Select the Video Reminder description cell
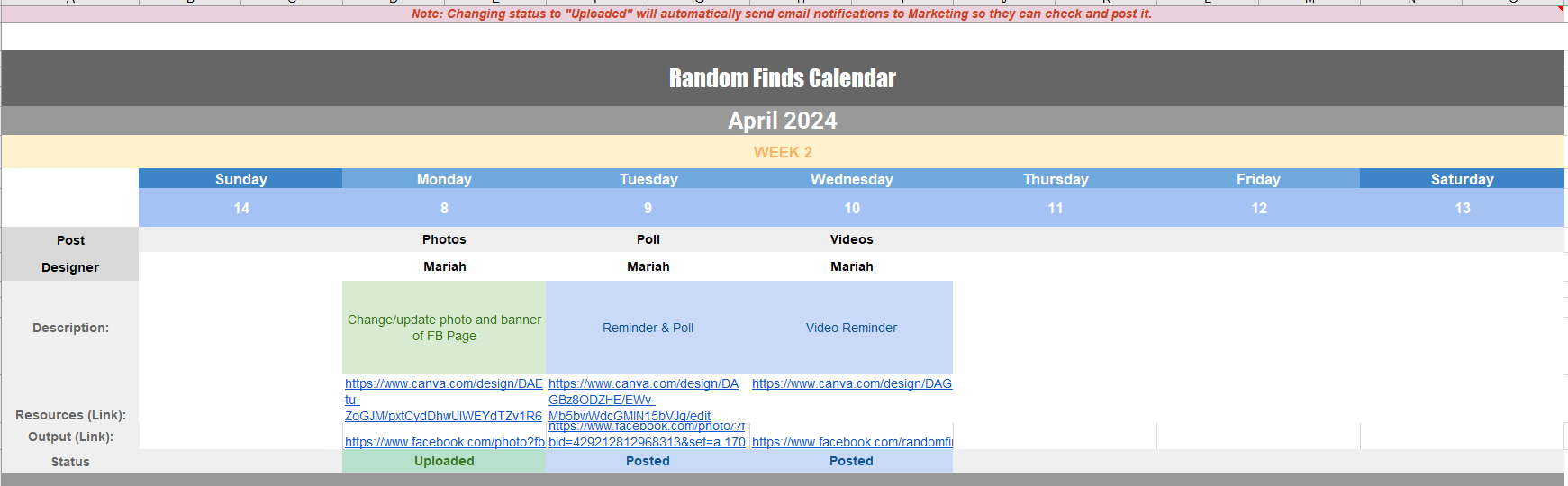The height and width of the screenshot is (486, 1568). click(851, 328)
